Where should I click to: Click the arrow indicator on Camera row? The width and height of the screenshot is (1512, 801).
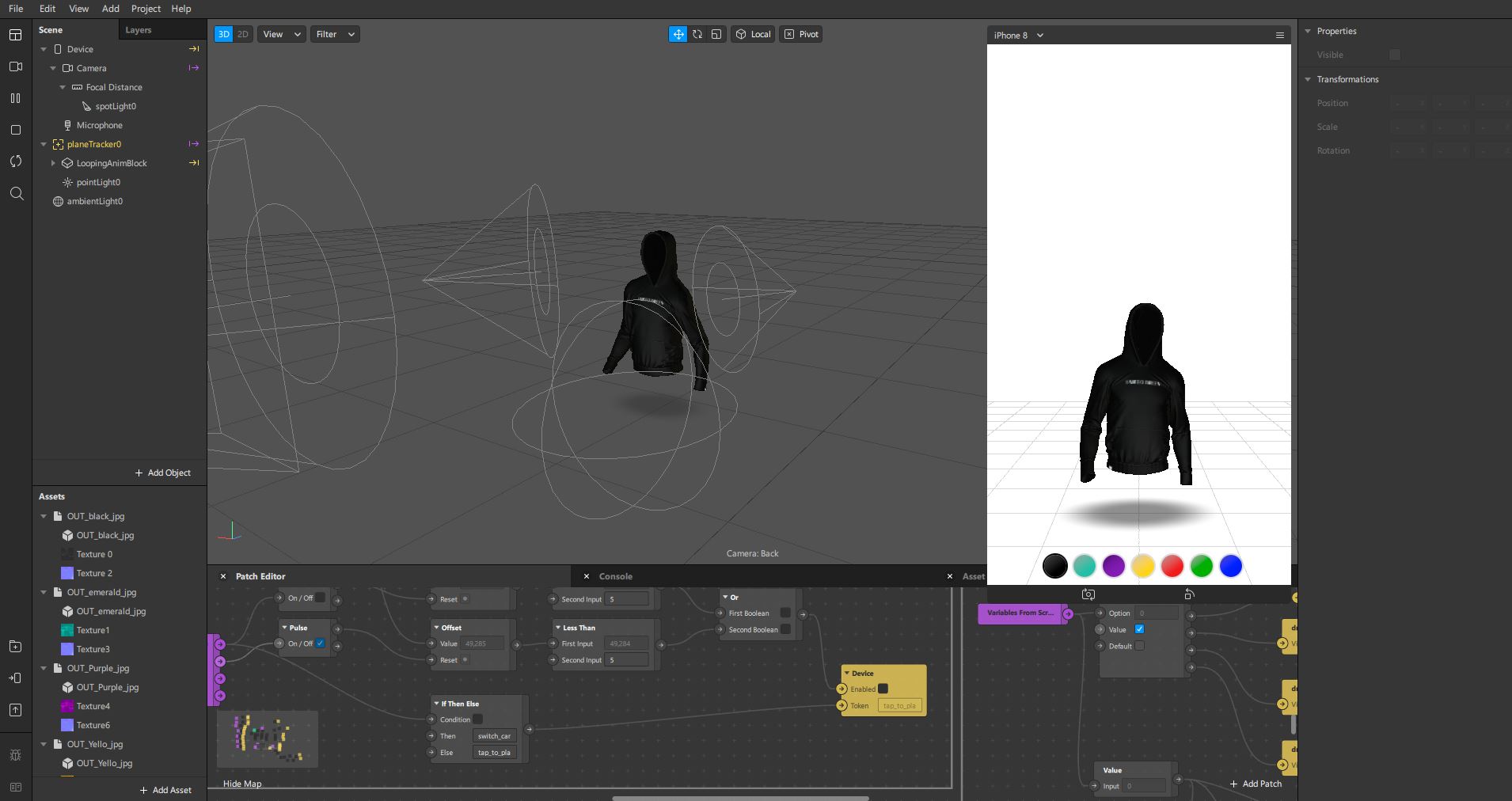point(194,68)
